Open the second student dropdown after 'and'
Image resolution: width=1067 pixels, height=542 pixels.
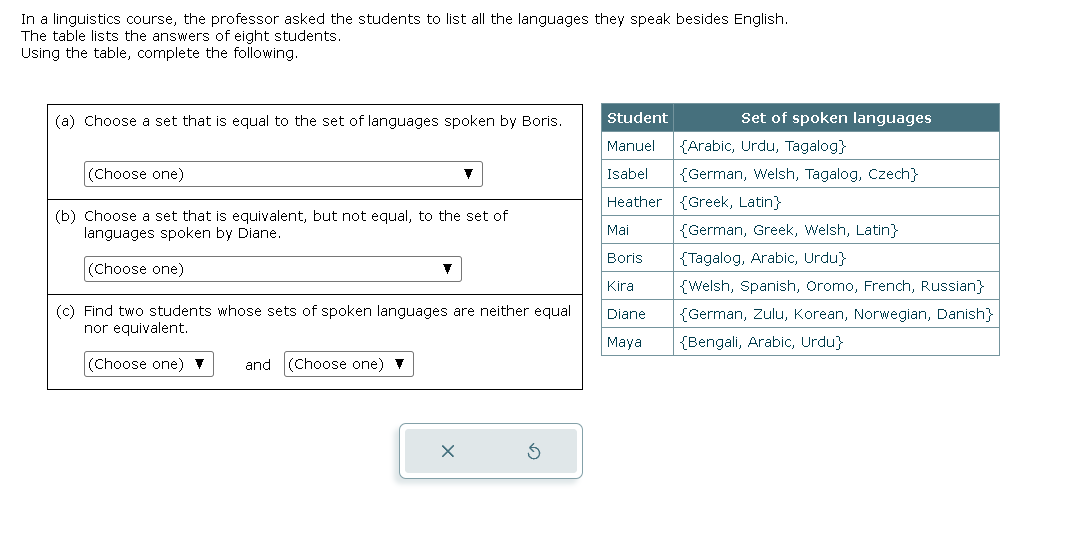point(348,364)
